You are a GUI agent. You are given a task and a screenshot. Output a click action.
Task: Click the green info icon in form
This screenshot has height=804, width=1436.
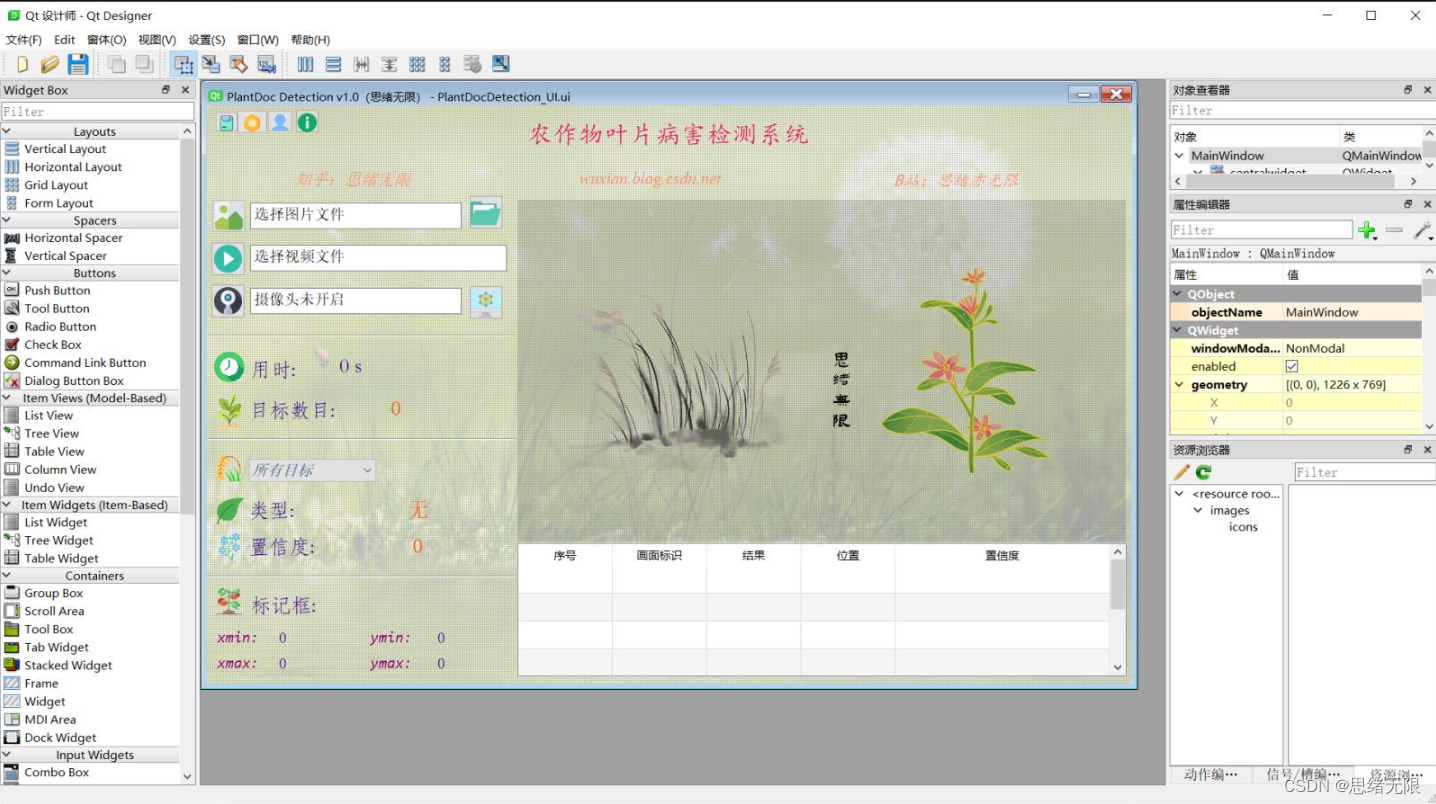(307, 122)
